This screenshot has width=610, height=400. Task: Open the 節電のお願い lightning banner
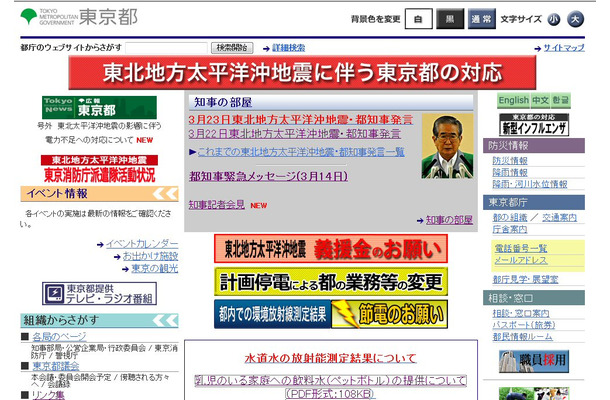click(x=389, y=314)
